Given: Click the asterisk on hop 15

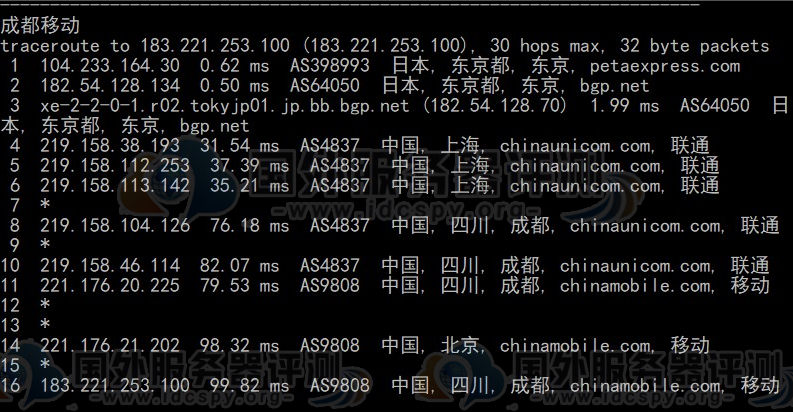Looking at the screenshot, I should point(45,364).
